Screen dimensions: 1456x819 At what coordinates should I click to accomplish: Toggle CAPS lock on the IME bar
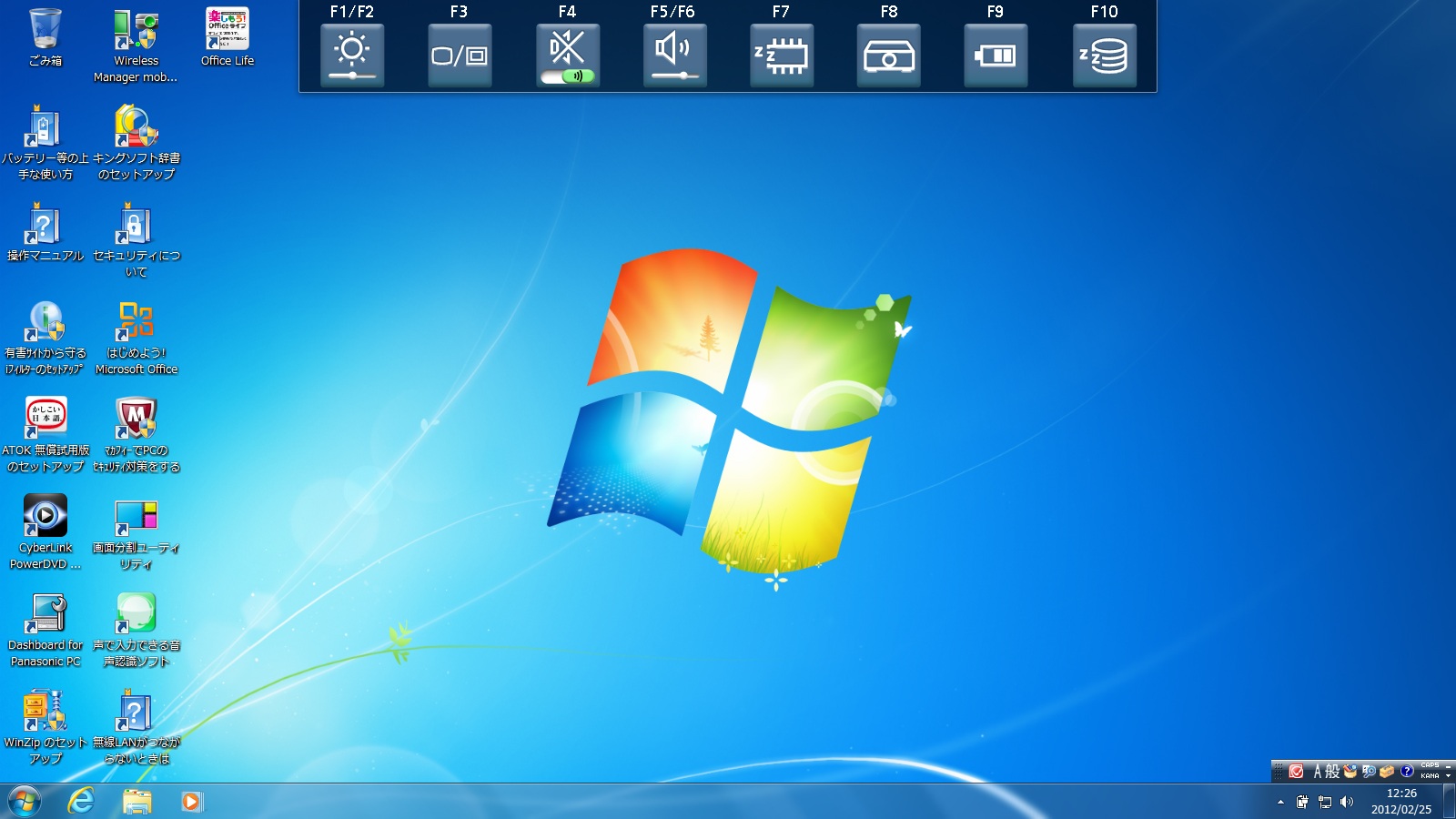[1430, 765]
